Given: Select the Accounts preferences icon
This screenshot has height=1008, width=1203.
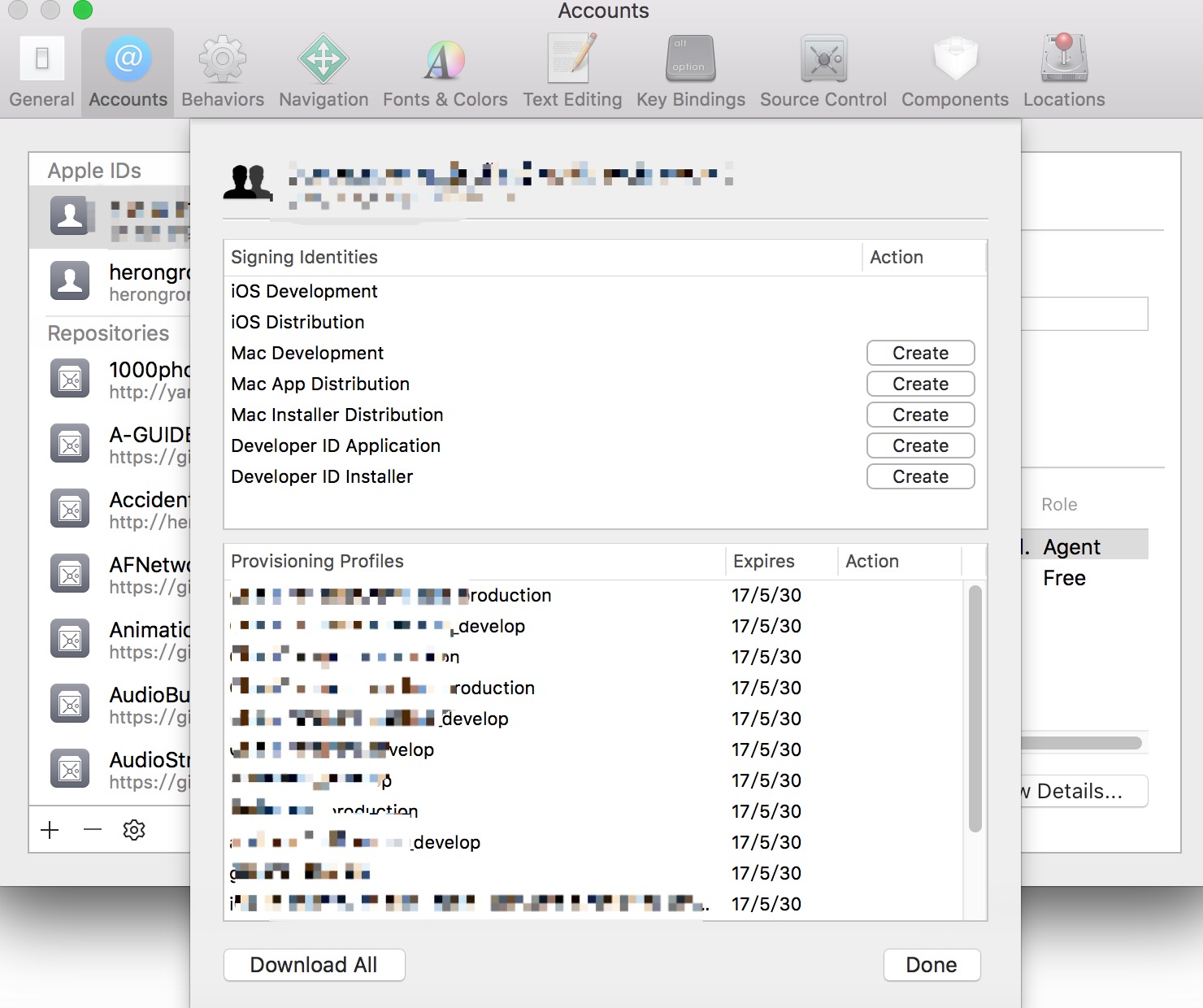Looking at the screenshot, I should tap(128, 59).
